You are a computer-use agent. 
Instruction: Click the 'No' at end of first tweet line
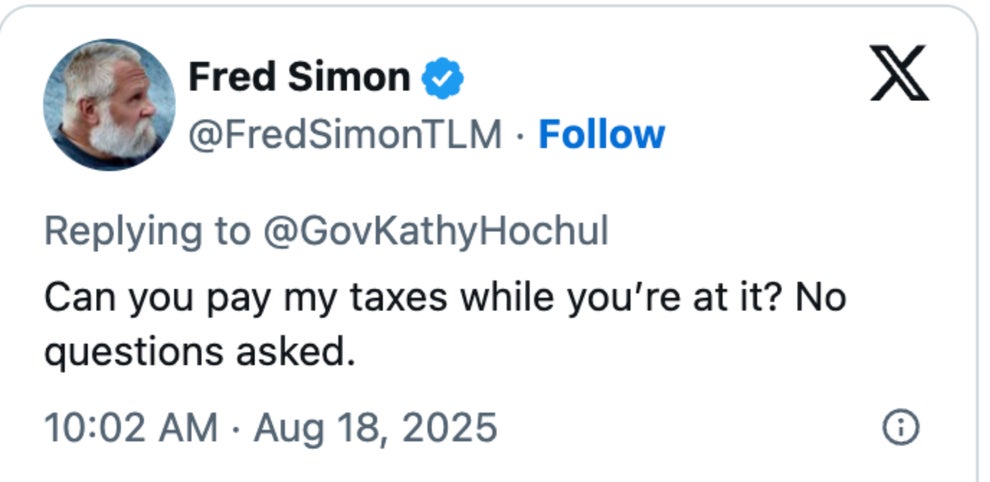pos(821,297)
